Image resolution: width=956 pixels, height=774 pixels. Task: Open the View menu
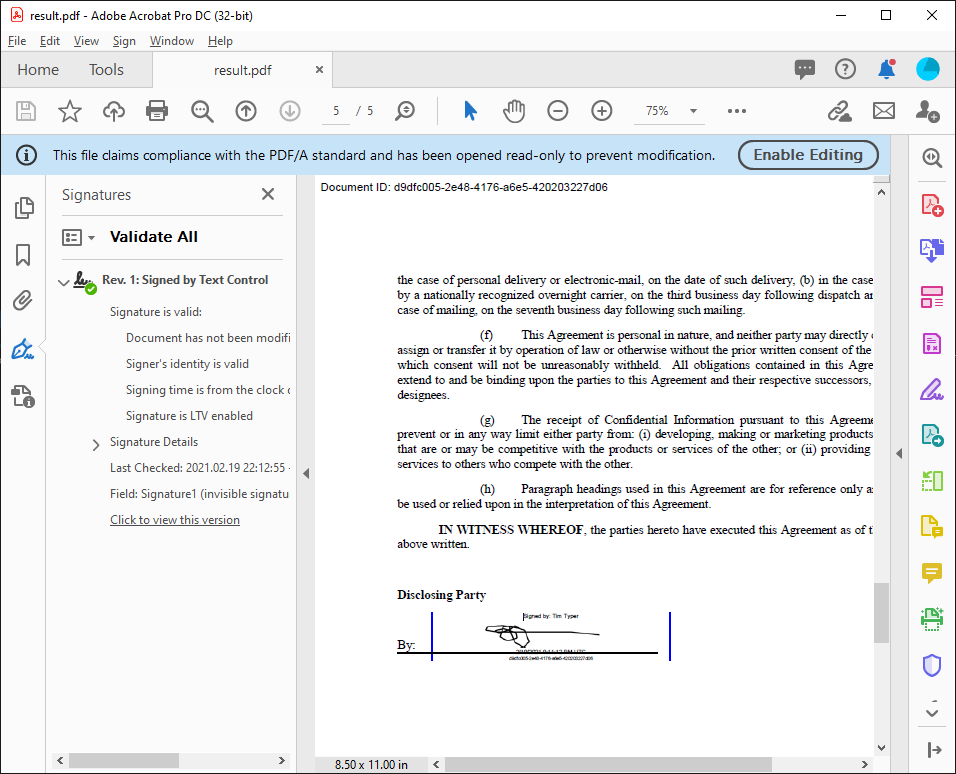(x=86, y=41)
